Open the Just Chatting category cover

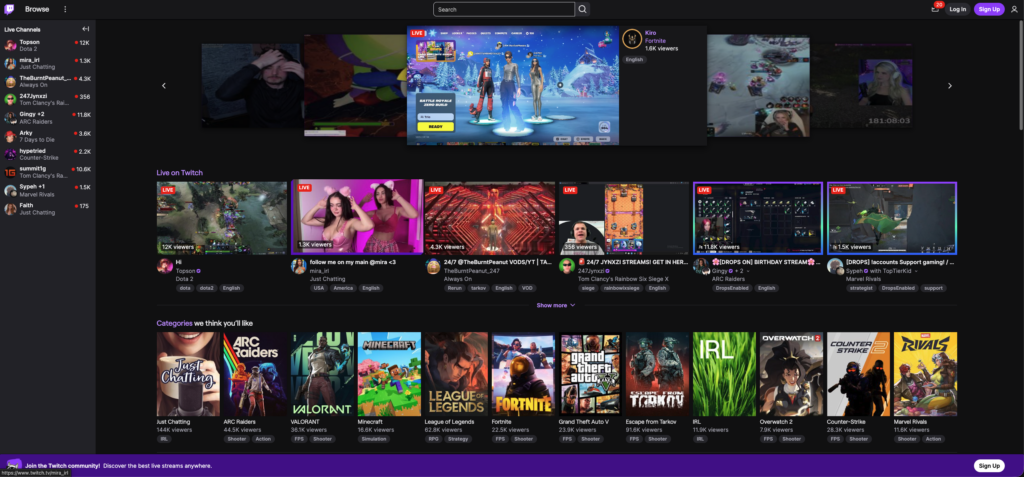188,374
